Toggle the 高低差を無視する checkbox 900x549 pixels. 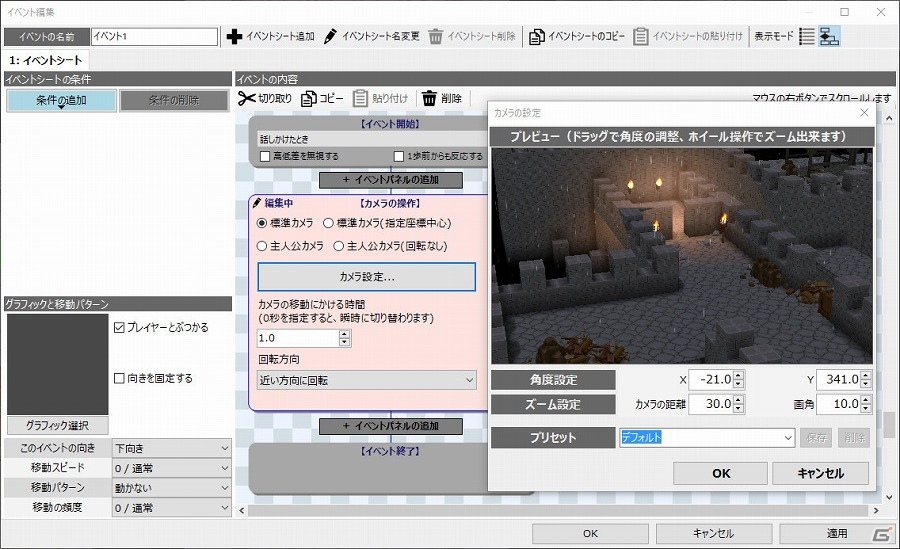[265, 156]
